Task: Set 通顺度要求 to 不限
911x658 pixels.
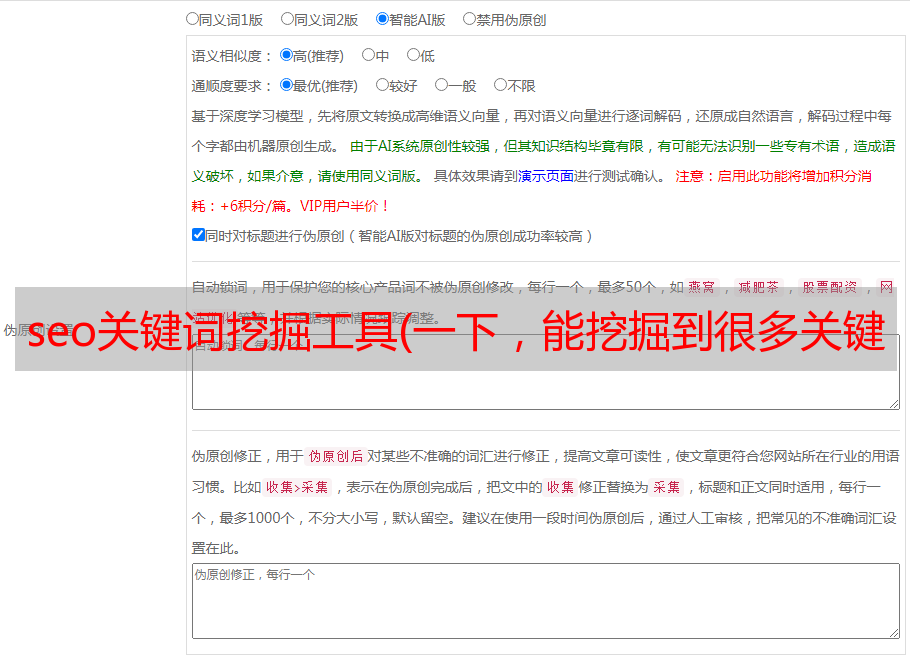Action: (x=500, y=85)
